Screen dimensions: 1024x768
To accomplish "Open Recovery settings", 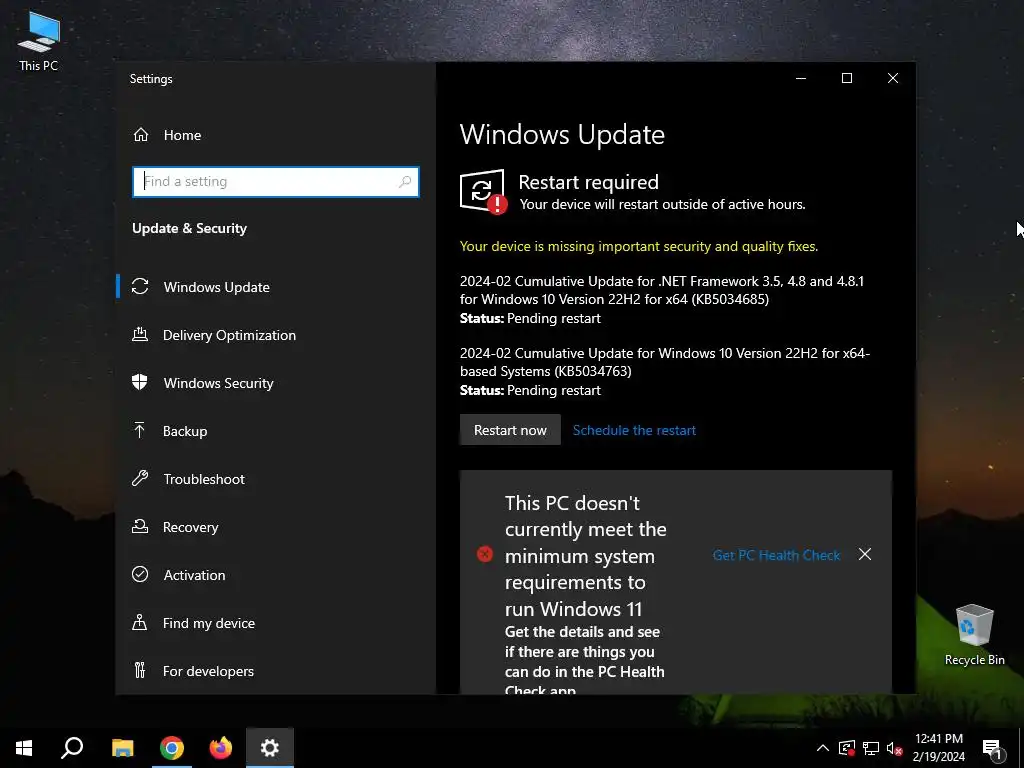I will click(x=275, y=527).
